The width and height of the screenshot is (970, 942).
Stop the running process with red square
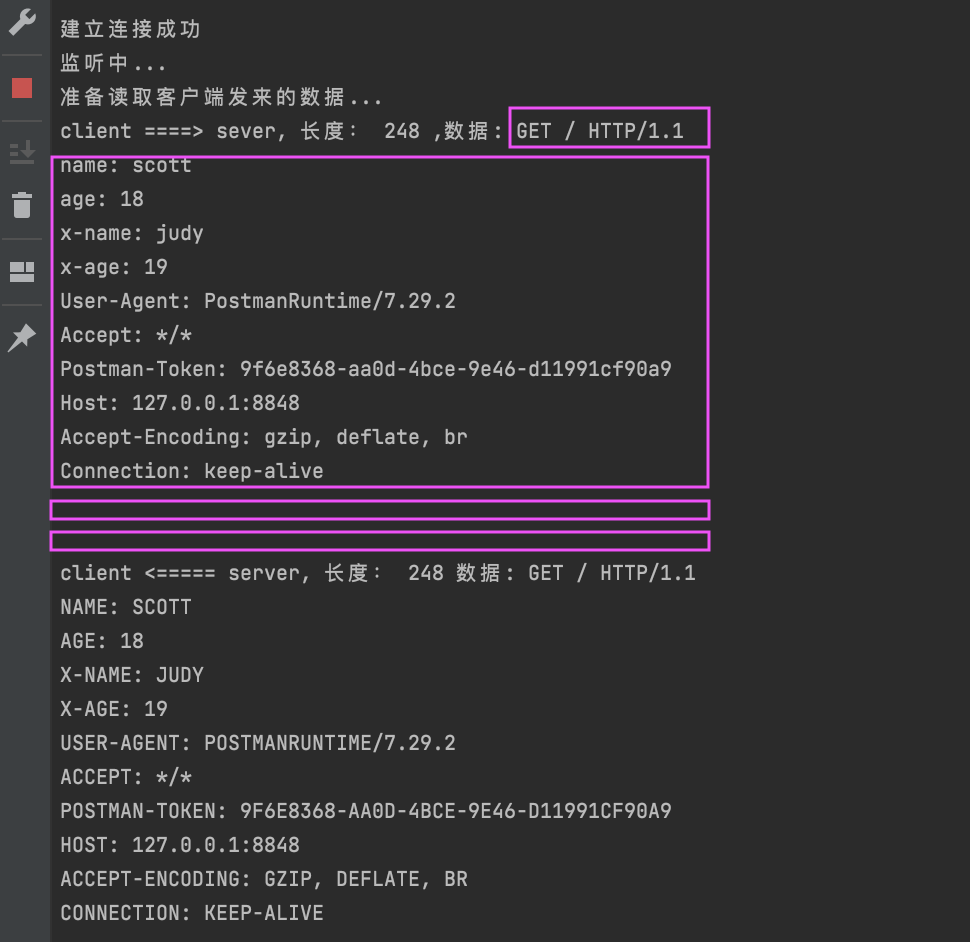click(x=22, y=88)
